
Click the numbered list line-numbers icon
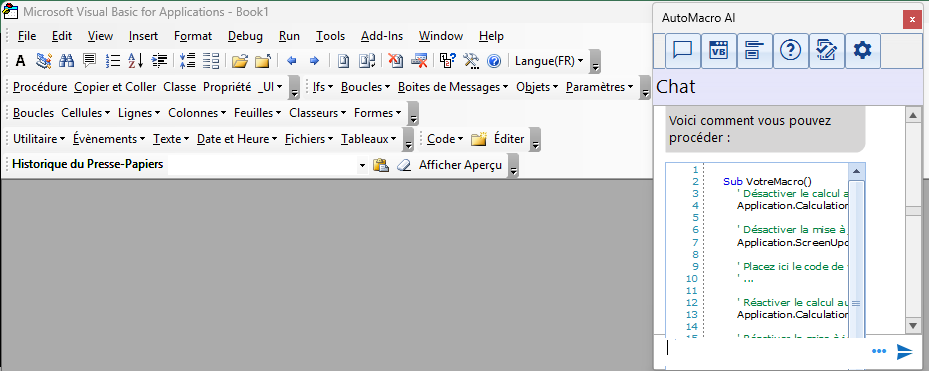coord(113,60)
